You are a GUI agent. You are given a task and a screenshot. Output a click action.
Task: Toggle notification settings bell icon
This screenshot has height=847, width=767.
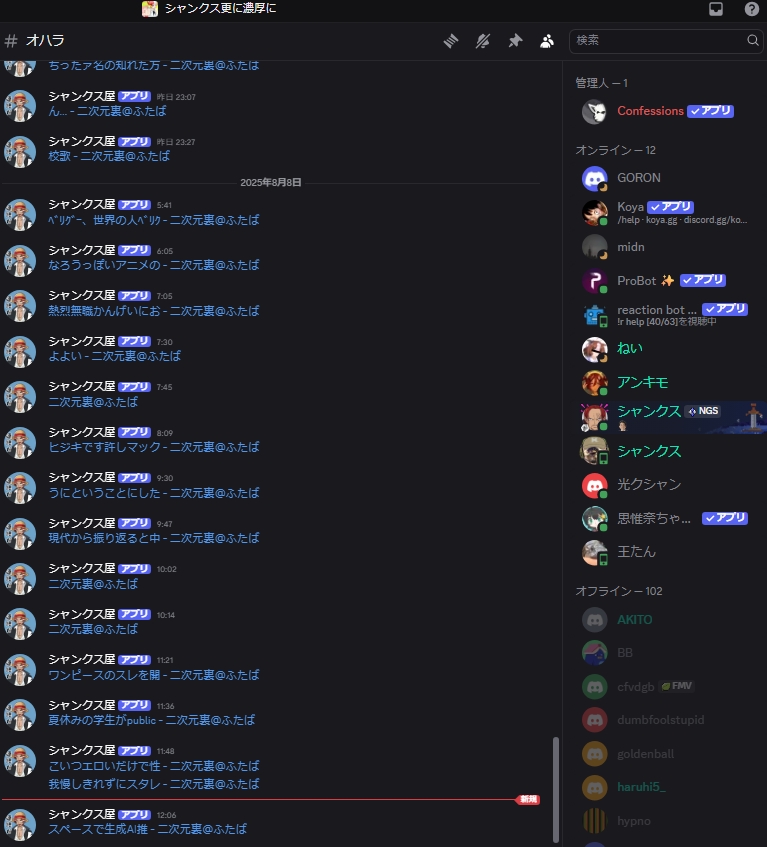tap(483, 41)
